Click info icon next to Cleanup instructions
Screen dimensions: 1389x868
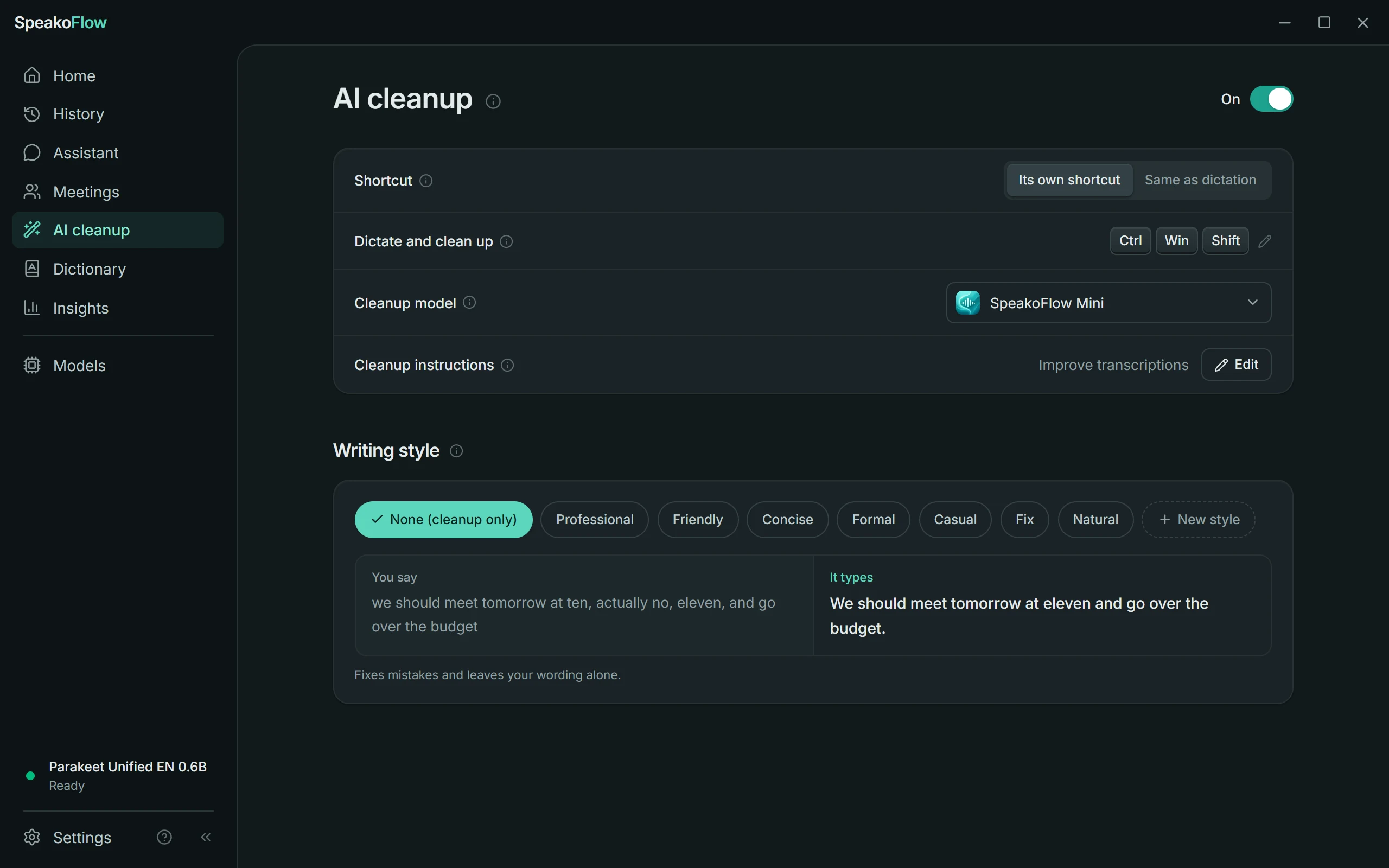click(507, 365)
